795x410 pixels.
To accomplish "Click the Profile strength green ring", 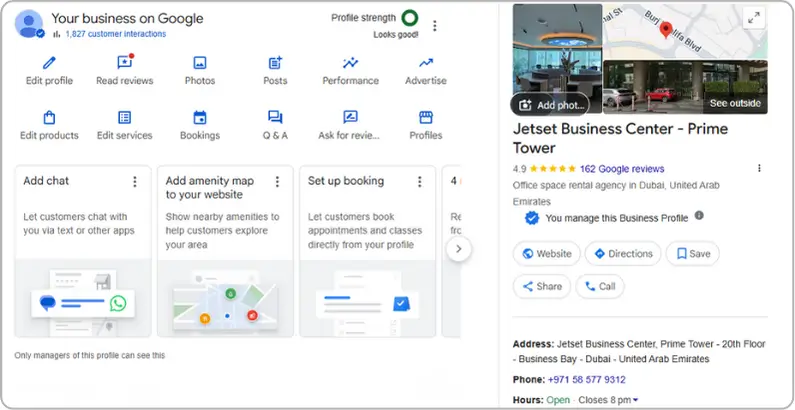I will pyautogui.click(x=410, y=18).
